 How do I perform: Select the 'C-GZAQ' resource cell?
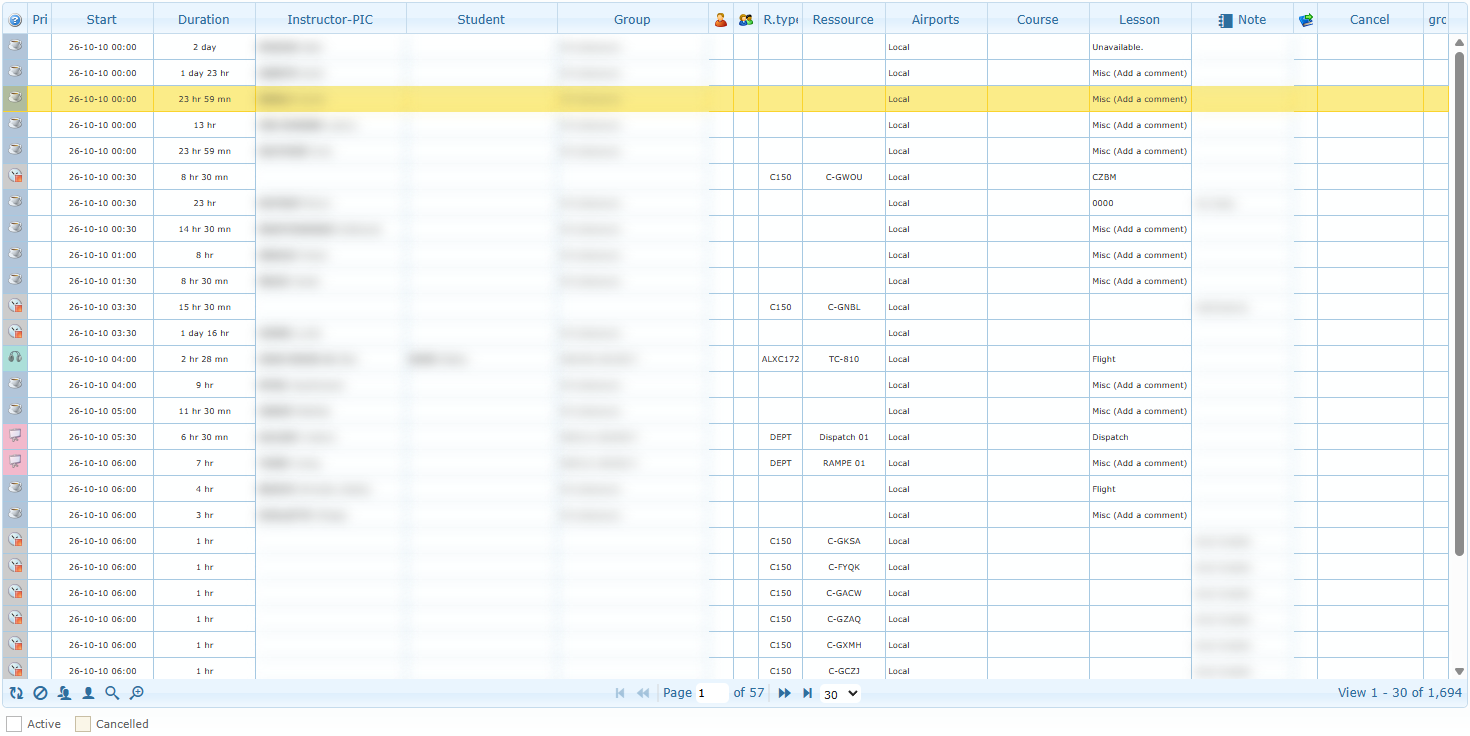[843, 619]
